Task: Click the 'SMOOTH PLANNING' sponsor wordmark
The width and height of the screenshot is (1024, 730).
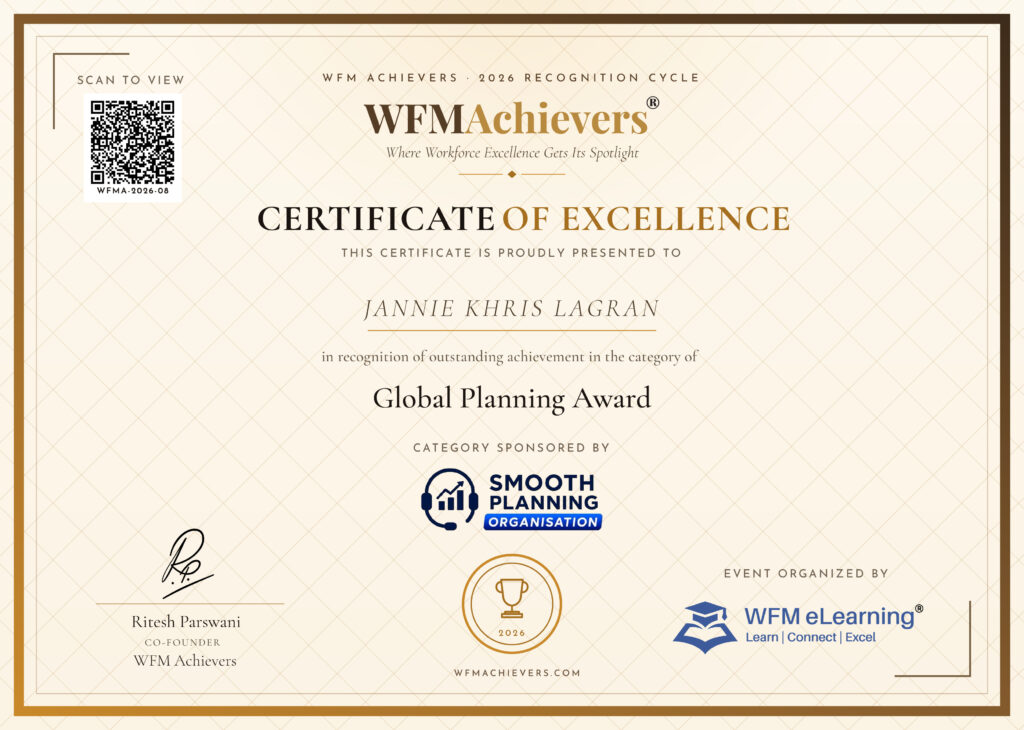Action: (543, 492)
